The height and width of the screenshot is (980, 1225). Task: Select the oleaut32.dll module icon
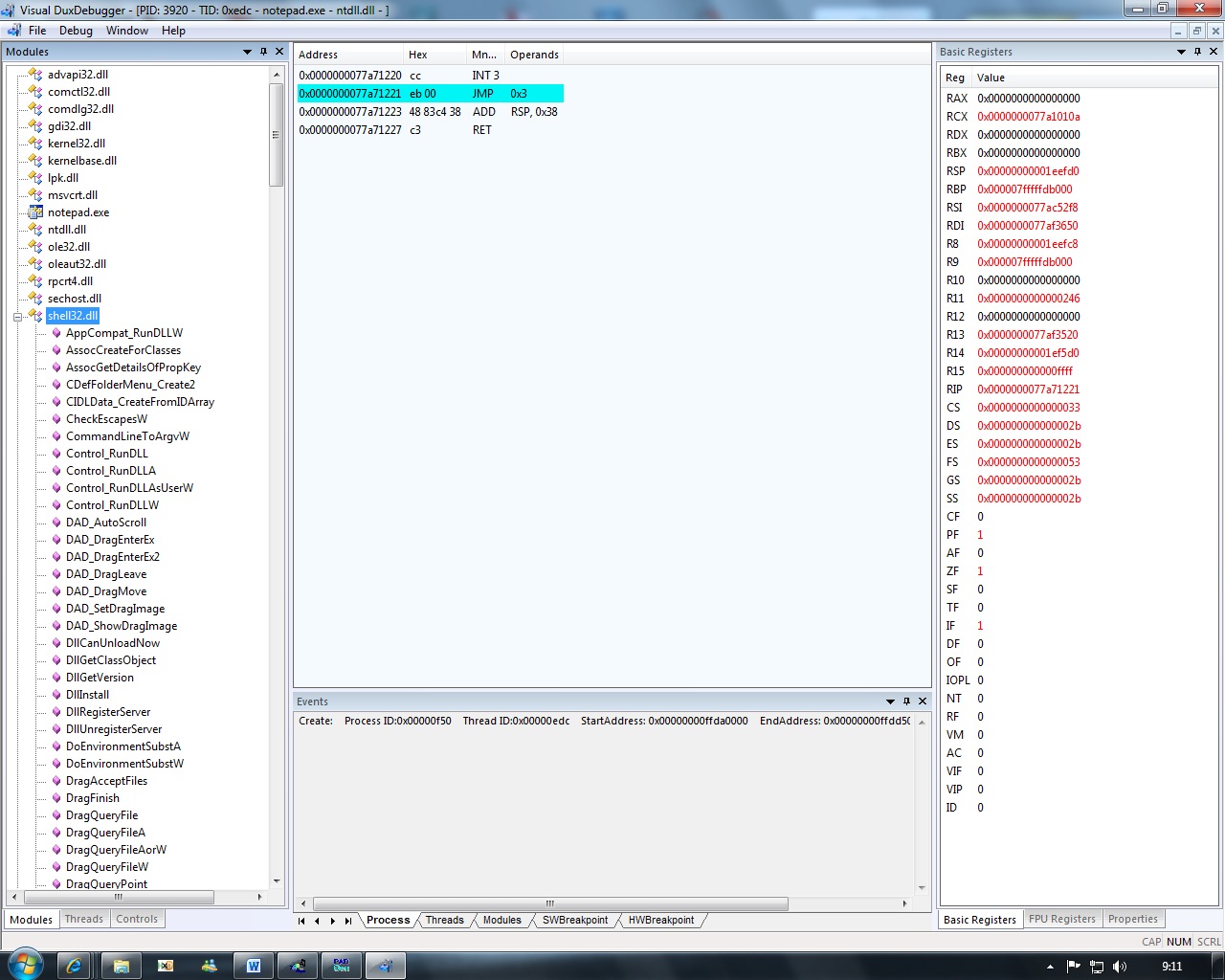click(x=35, y=264)
